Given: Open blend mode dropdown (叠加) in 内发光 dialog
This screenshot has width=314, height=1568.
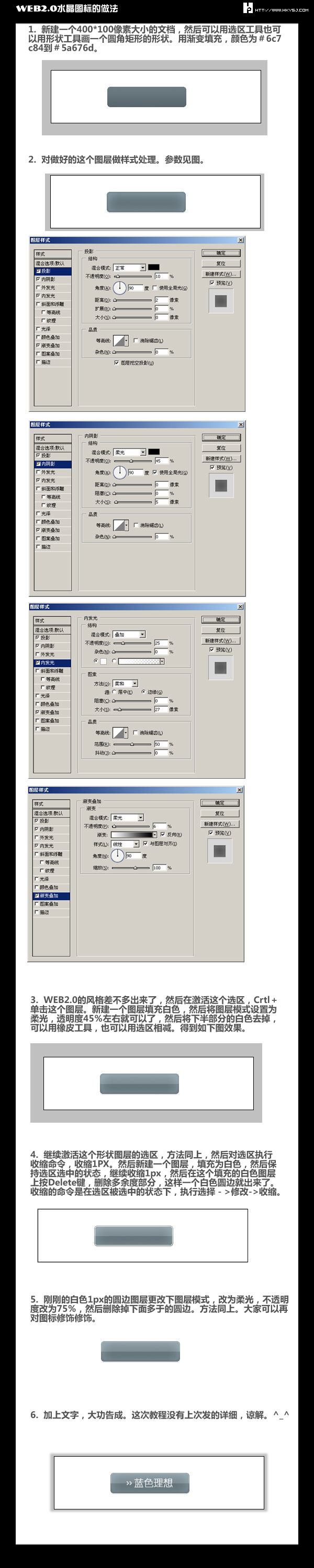Looking at the screenshot, I should coord(129,633).
